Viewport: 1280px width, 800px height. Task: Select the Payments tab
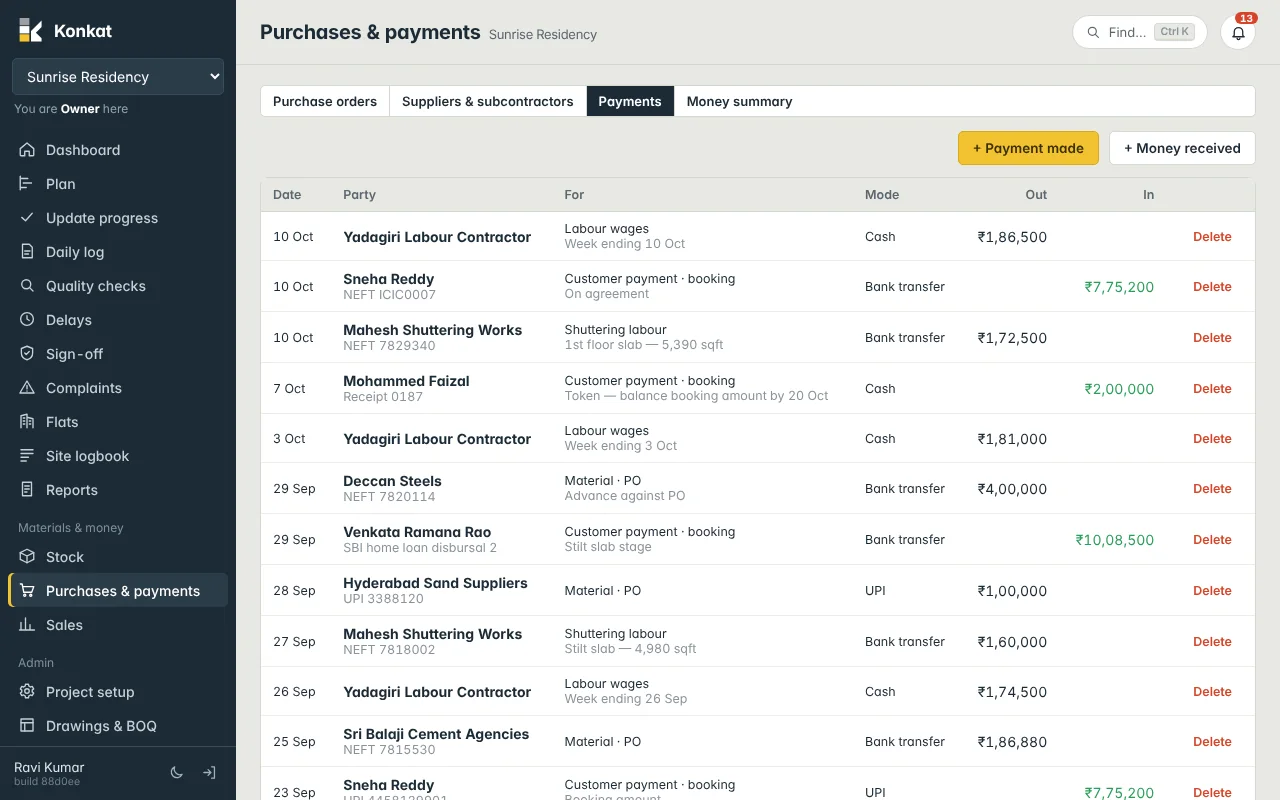coord(630,101)
